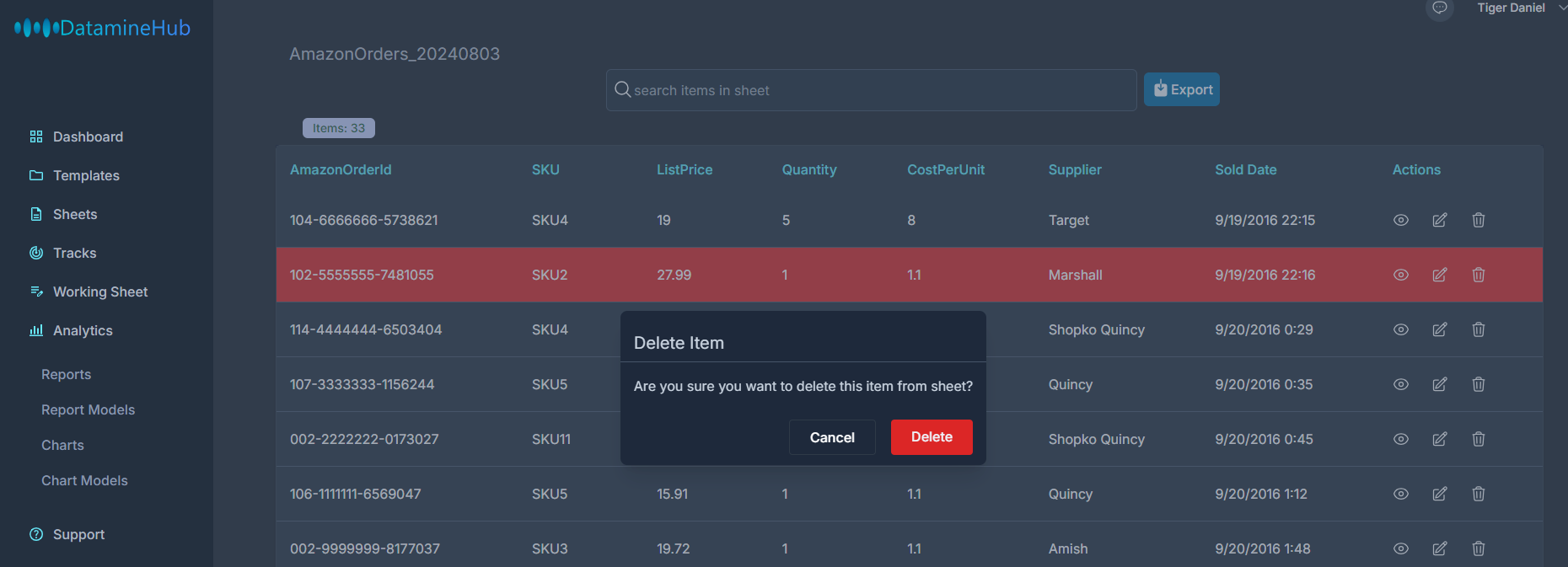Click the ListPrice column header
Viewport: 1568px width, 567px height.
pos(685,169)
